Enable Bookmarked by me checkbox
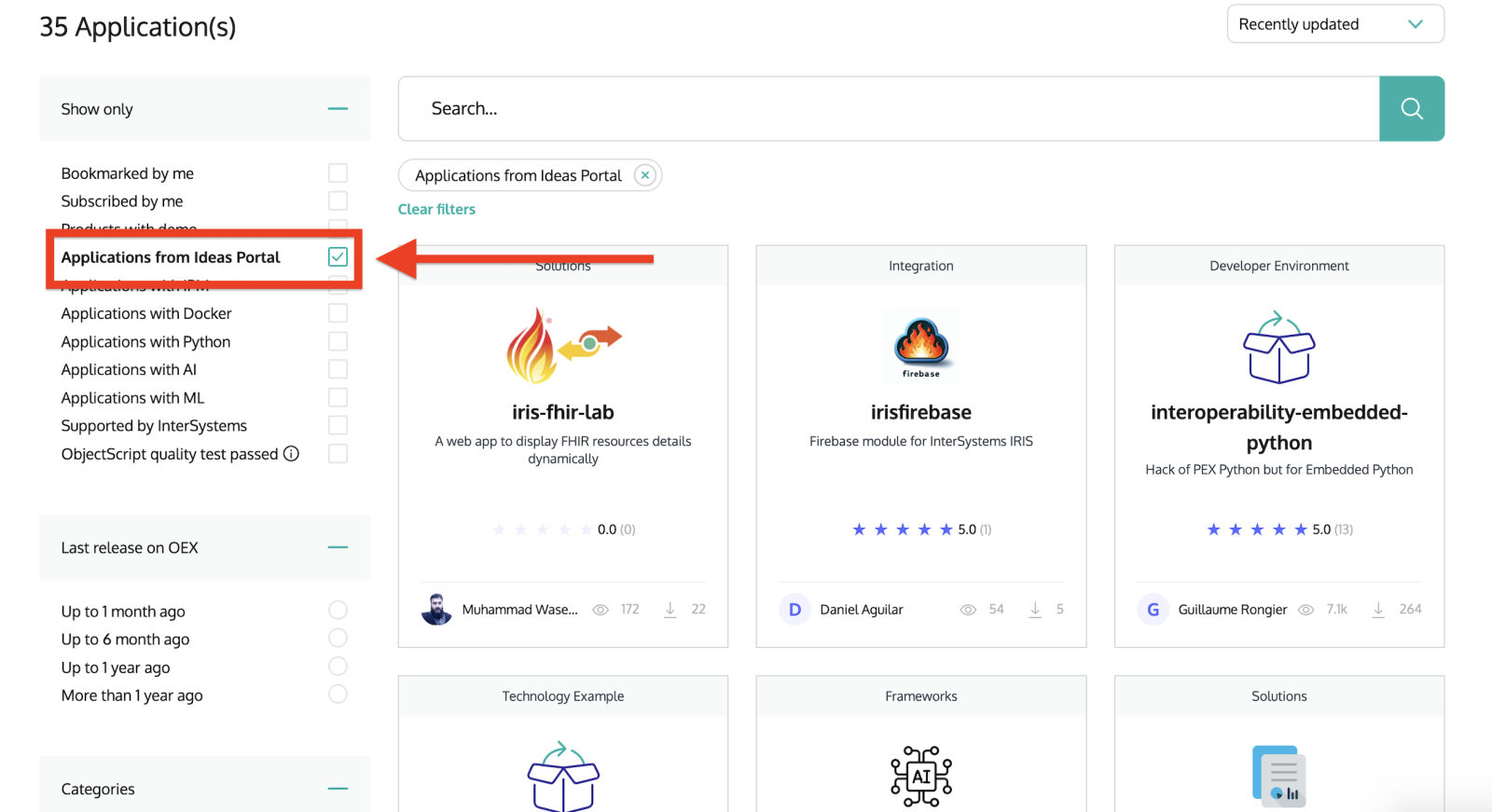The image size is (1492, 812). pyautogui.click(x=338, y=173)
